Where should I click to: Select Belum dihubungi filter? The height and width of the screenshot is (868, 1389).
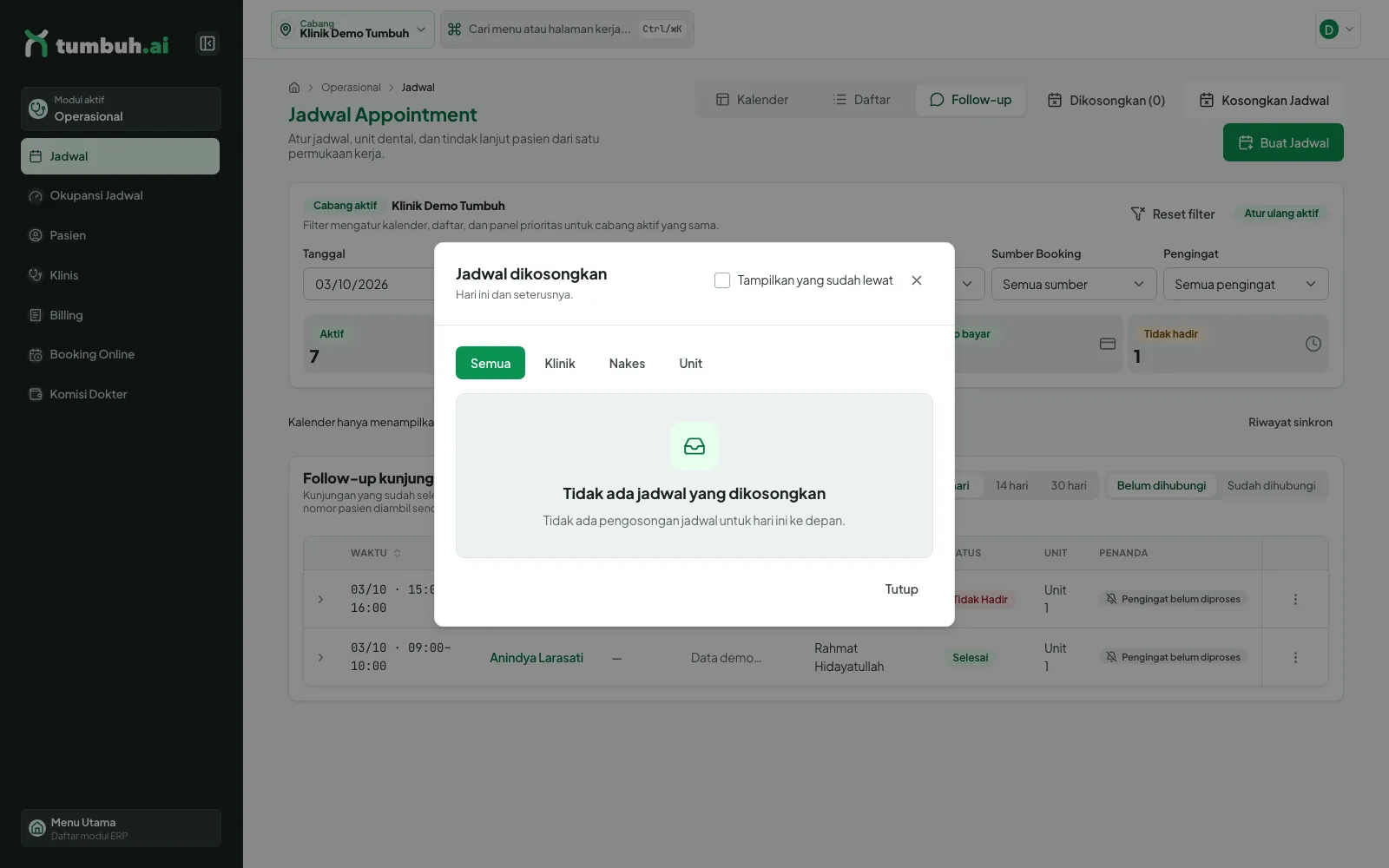click(1161, 485)
